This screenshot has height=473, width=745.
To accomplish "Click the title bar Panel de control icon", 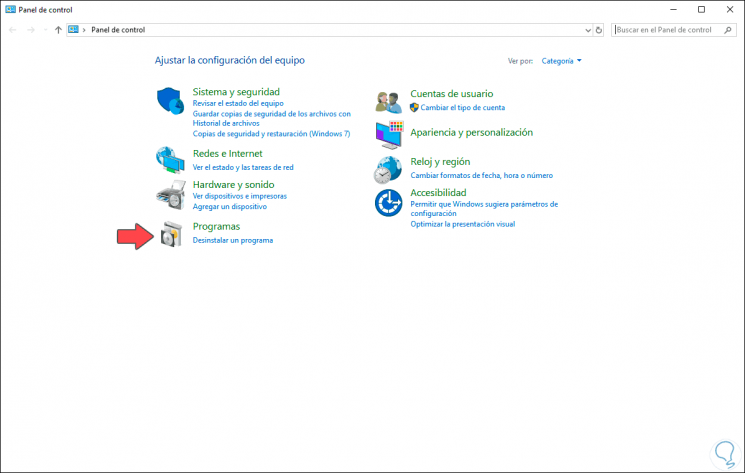I will pyautogui.click(x=10, y=9).
